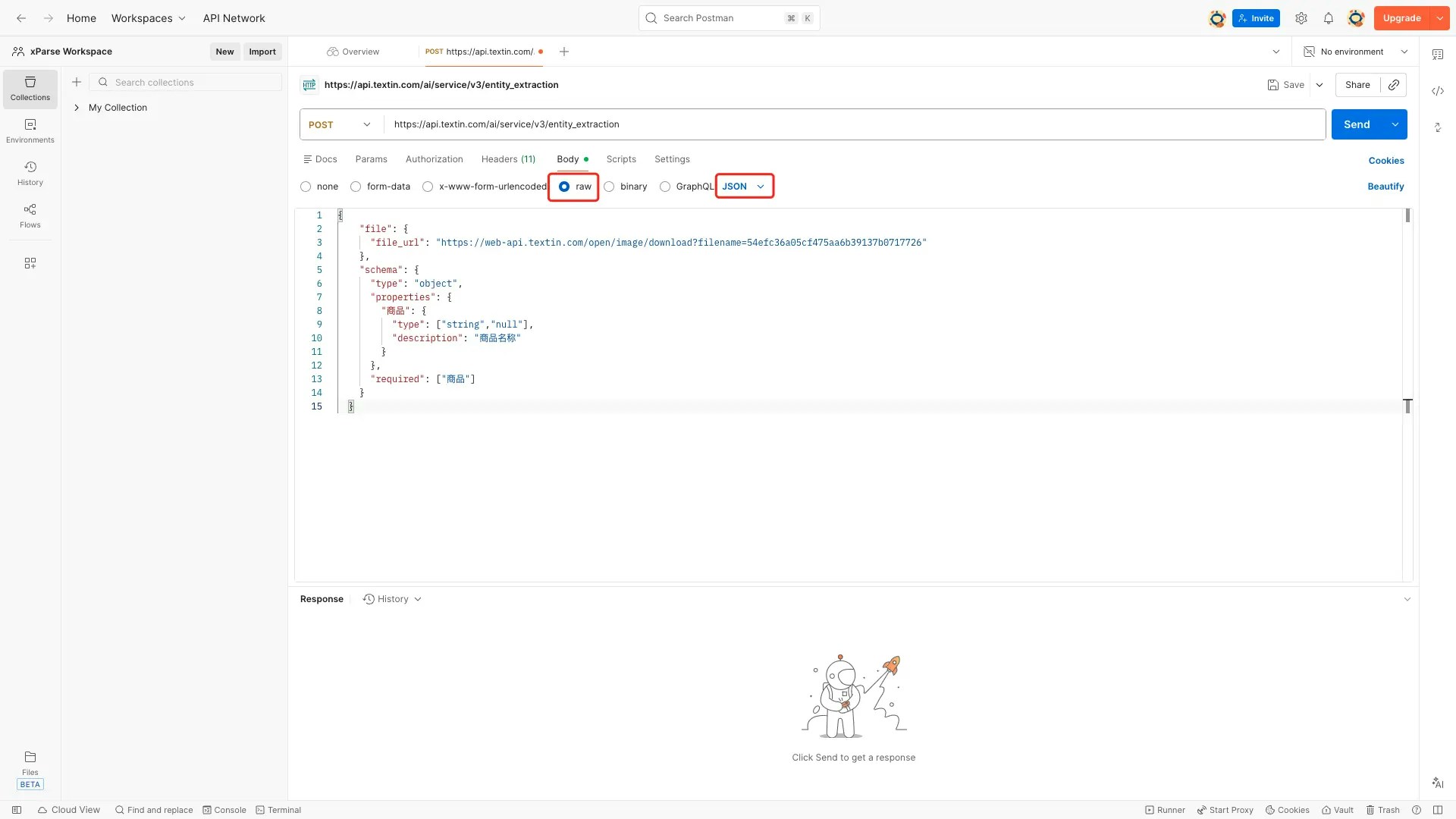Click the Beautify link
The height and width of the screenshot is (819, 1456).
(1385, 187)
